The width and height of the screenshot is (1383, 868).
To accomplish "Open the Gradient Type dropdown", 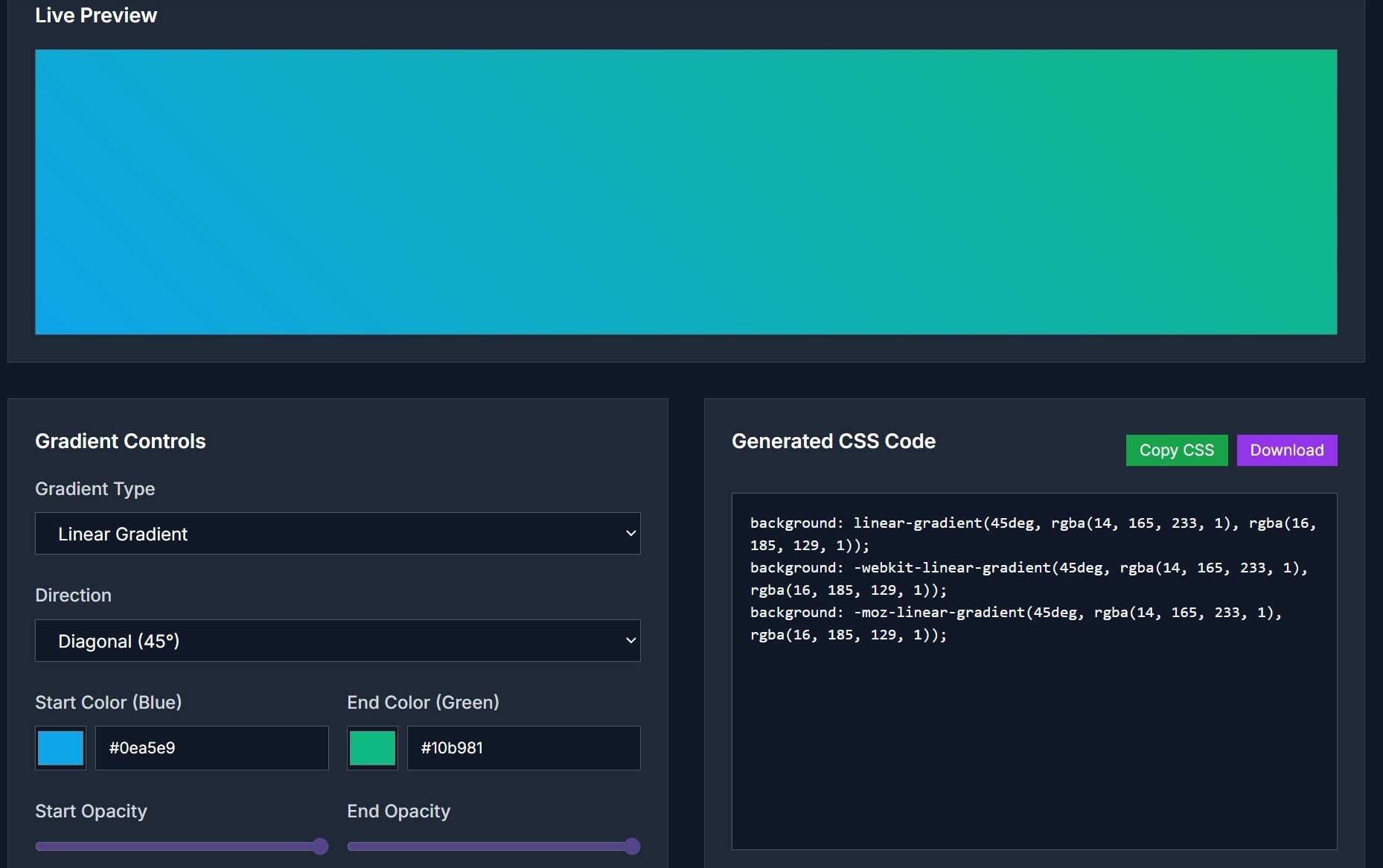I will [337, 534].
